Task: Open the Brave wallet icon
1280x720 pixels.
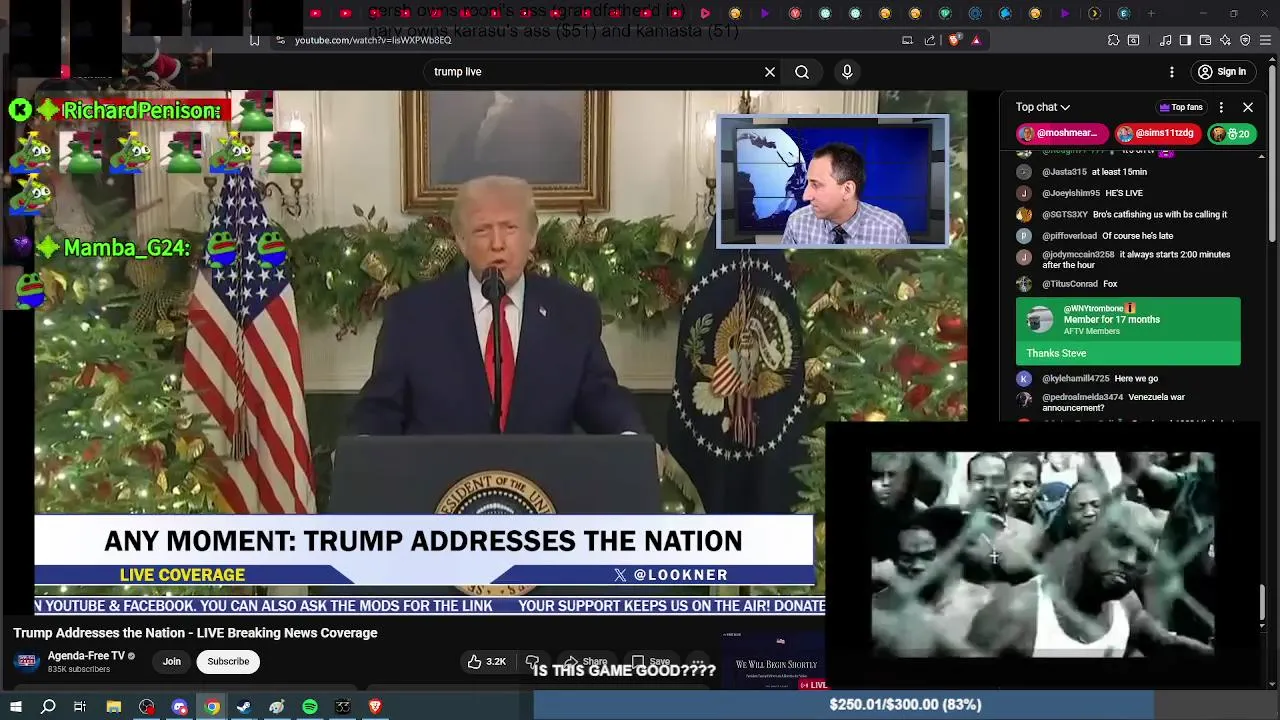Action: click(x=1205, y=40)
